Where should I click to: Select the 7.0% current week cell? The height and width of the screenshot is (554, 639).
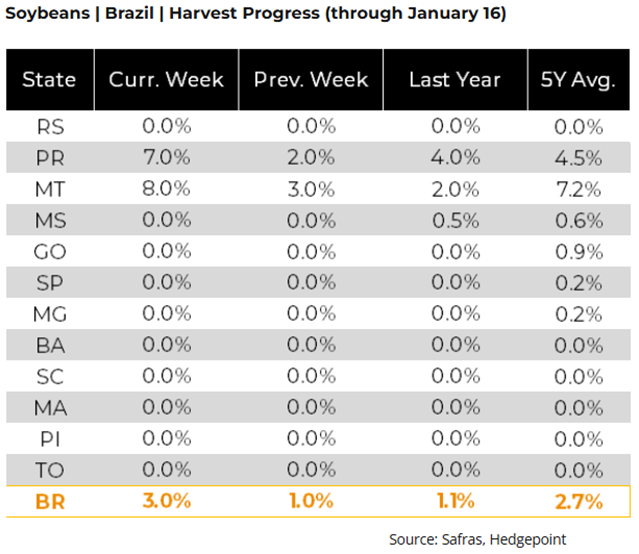(166, 158)
